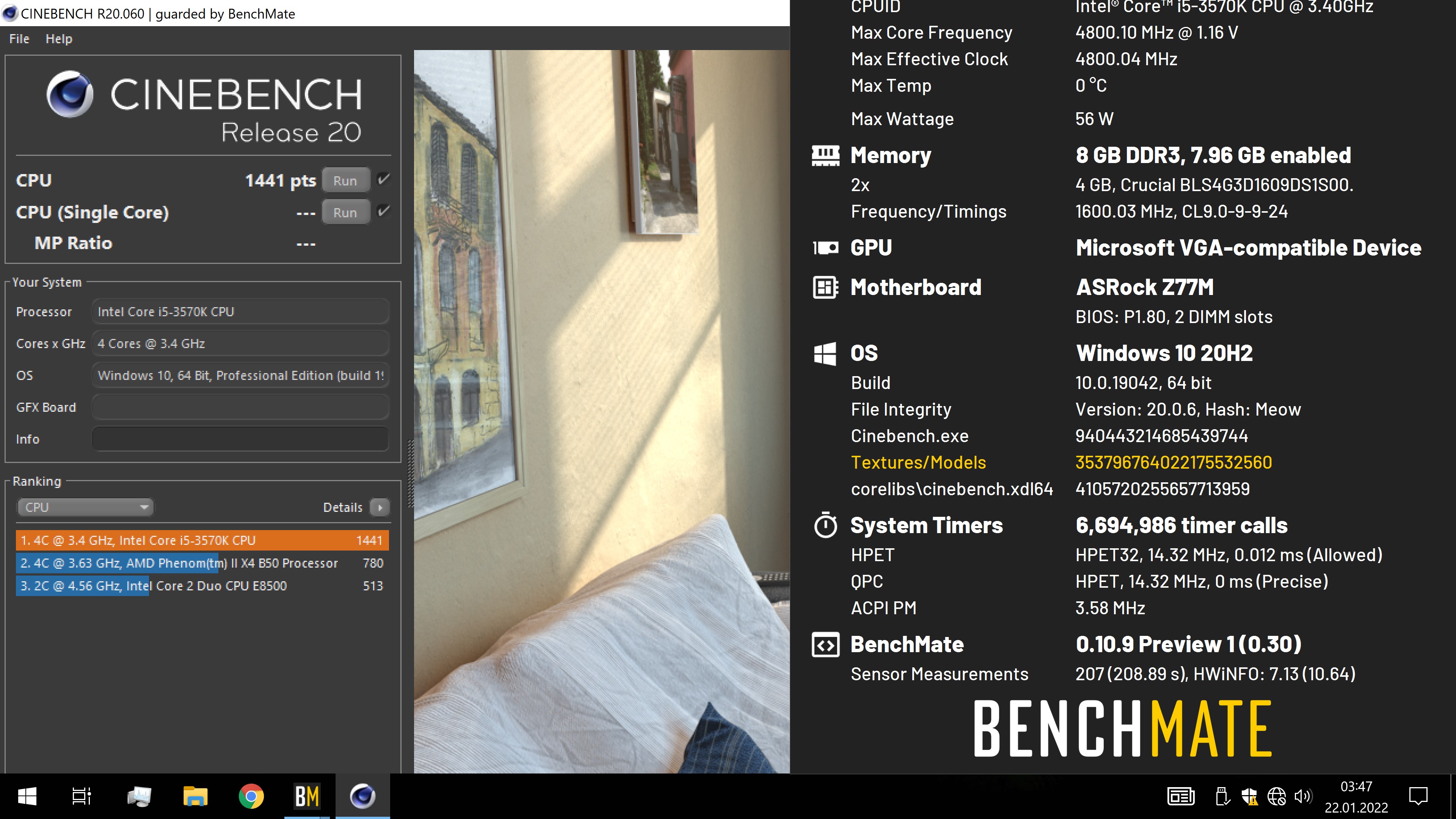Run the CPU multi-core benchmark
Screen dimensions: 1456x819
345,181
